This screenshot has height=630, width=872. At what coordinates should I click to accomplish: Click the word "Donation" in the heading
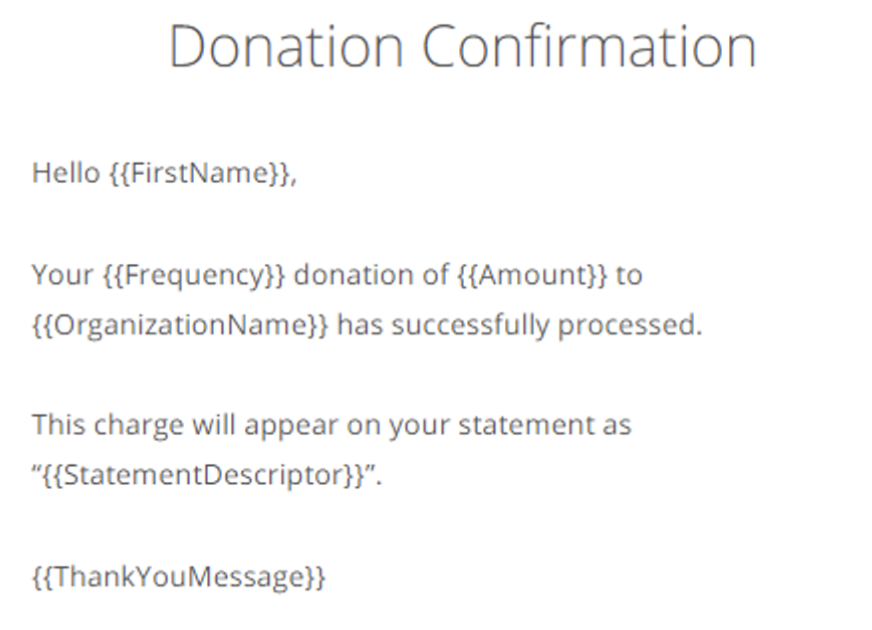pos(286,46)
